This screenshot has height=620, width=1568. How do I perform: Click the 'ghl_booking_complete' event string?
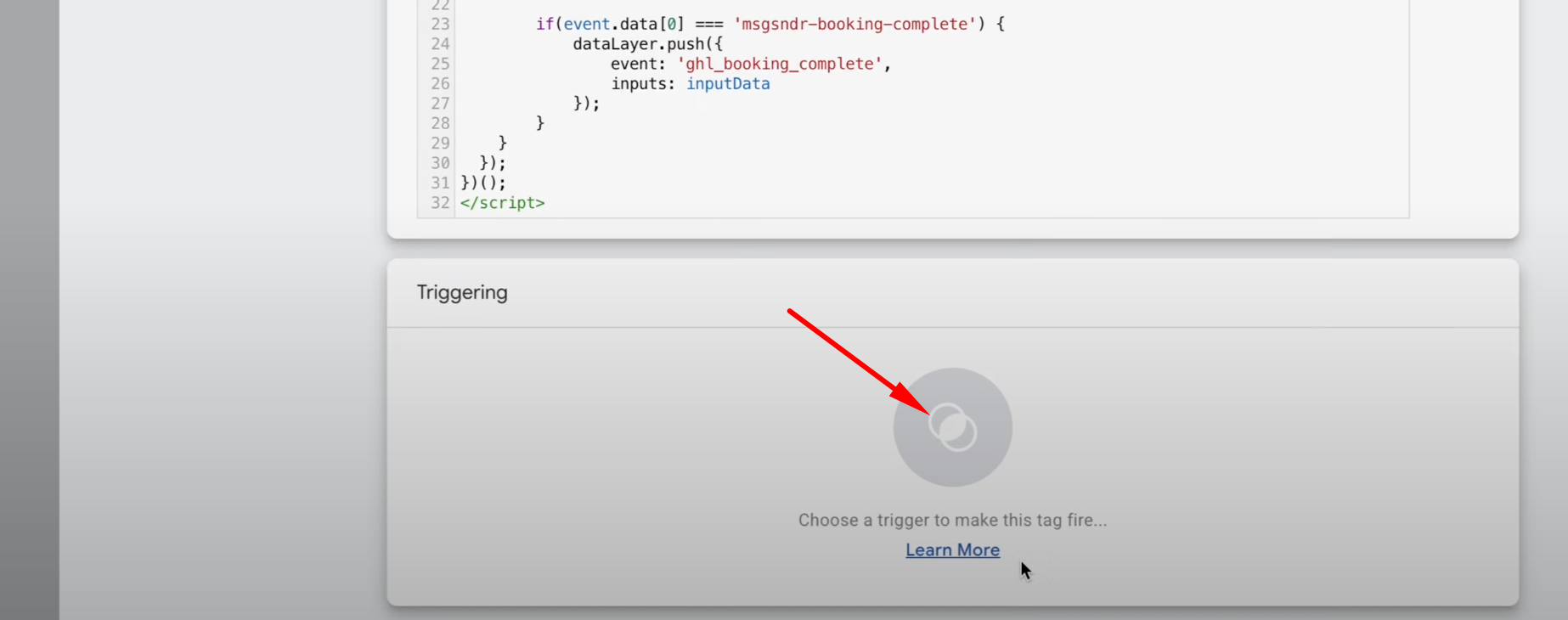pyautogui.click(x=780, y=65)
